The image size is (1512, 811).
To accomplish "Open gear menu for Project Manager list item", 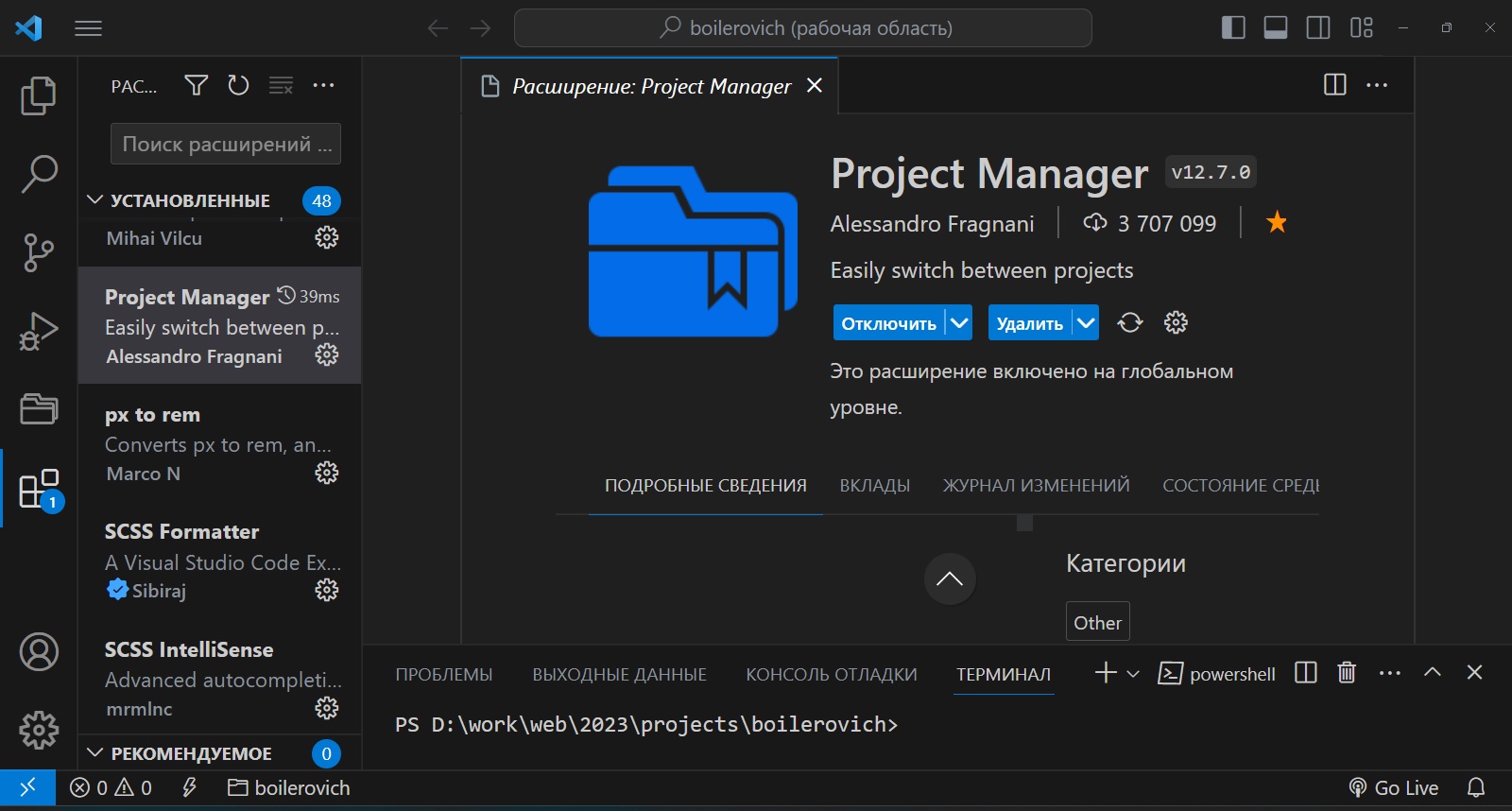I will point(327,354).
